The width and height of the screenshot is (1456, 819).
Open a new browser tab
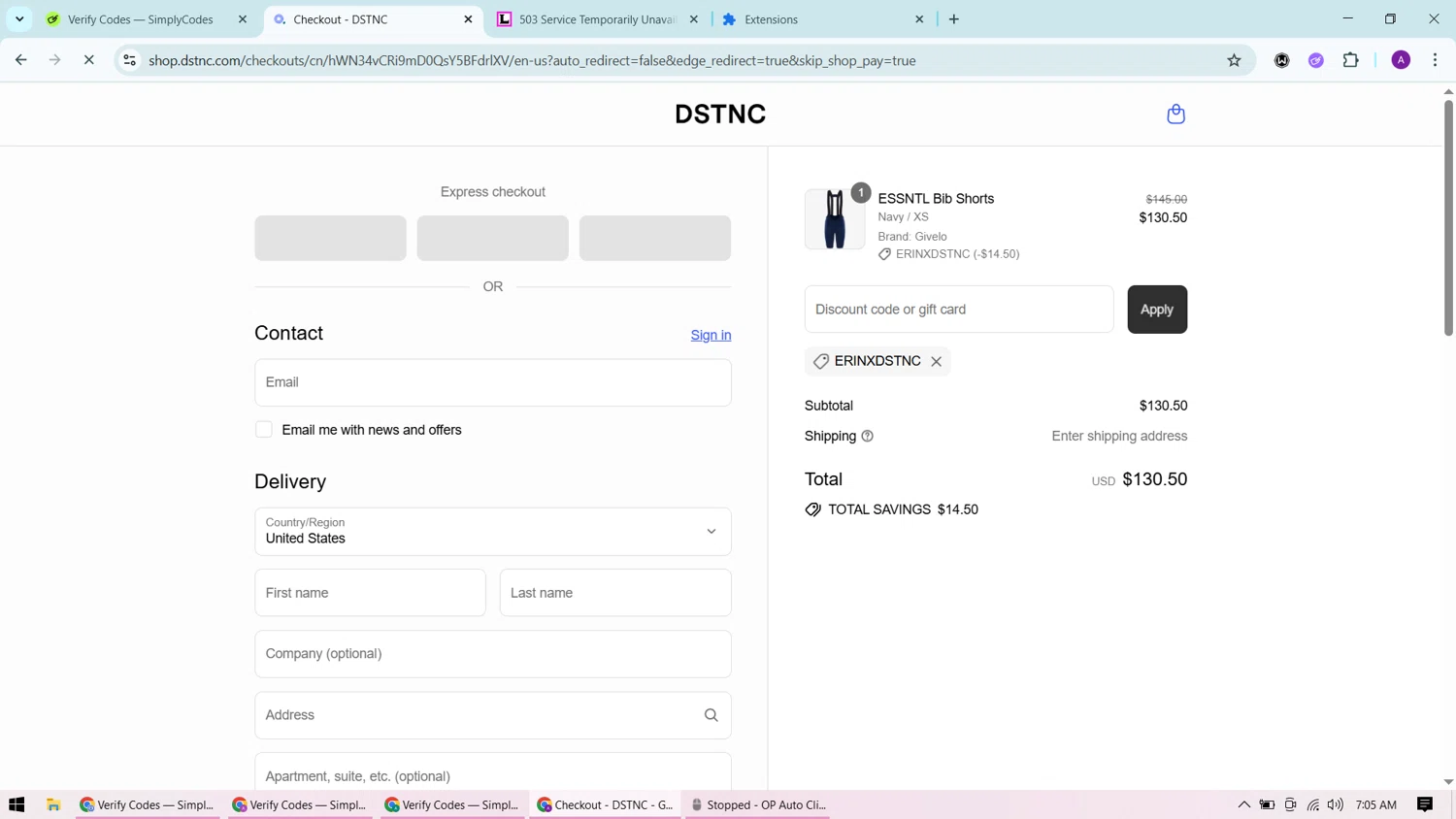click(954, 19)
